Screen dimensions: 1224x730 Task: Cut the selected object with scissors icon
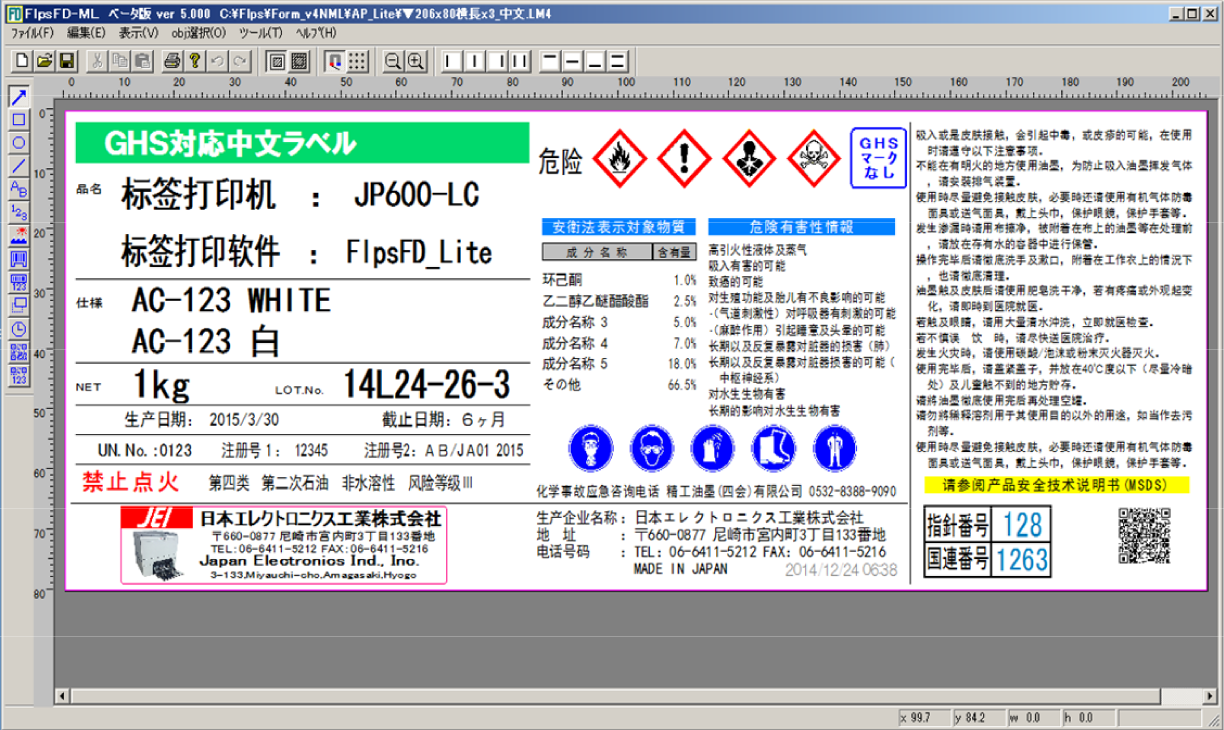coord(98,60)
